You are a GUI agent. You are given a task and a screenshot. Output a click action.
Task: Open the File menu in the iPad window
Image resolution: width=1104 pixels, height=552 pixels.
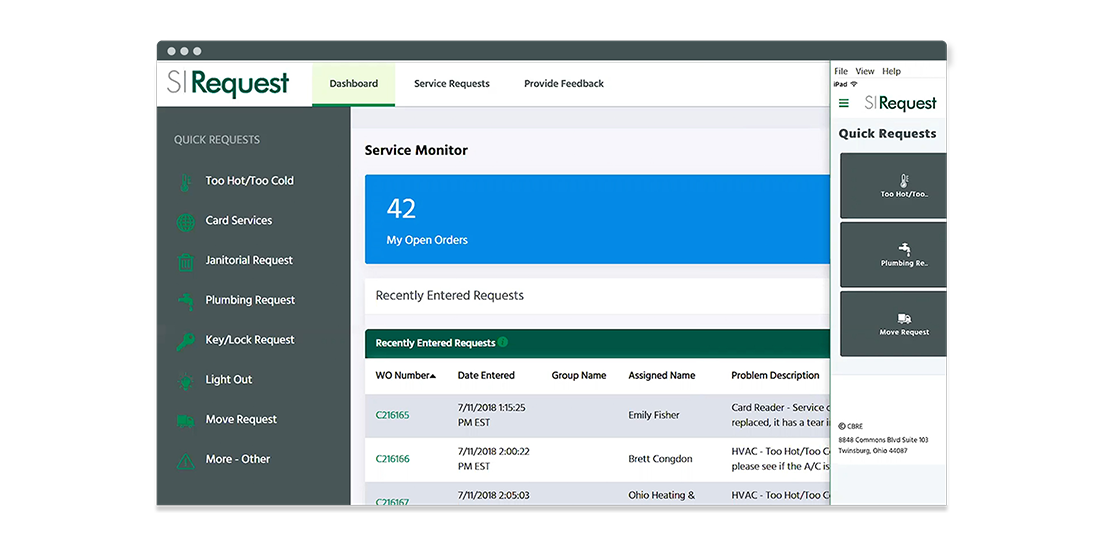(x=841, y=71)
